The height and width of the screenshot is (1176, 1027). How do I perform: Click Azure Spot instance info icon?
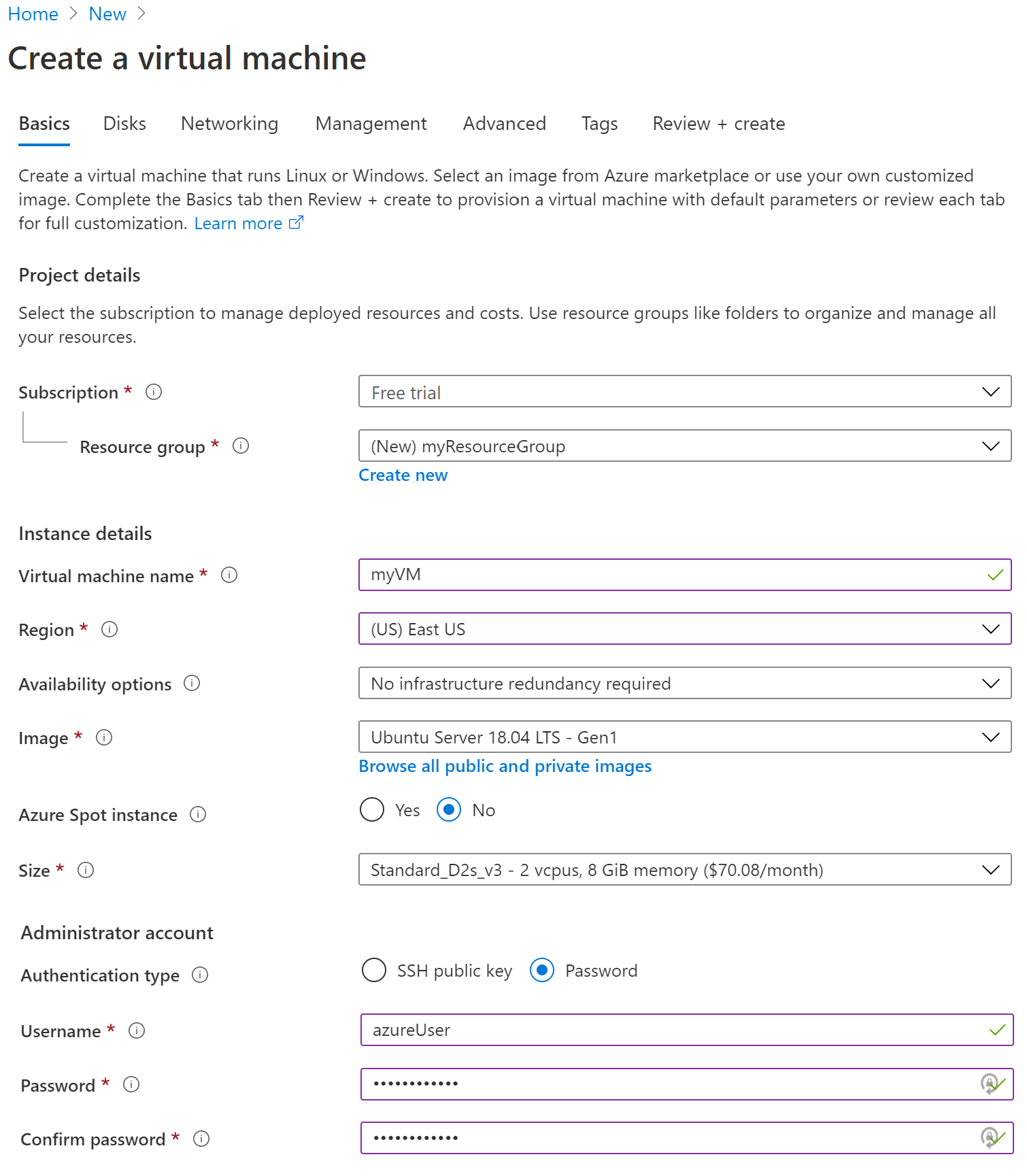pyautogui.click(x=198, y=814)
